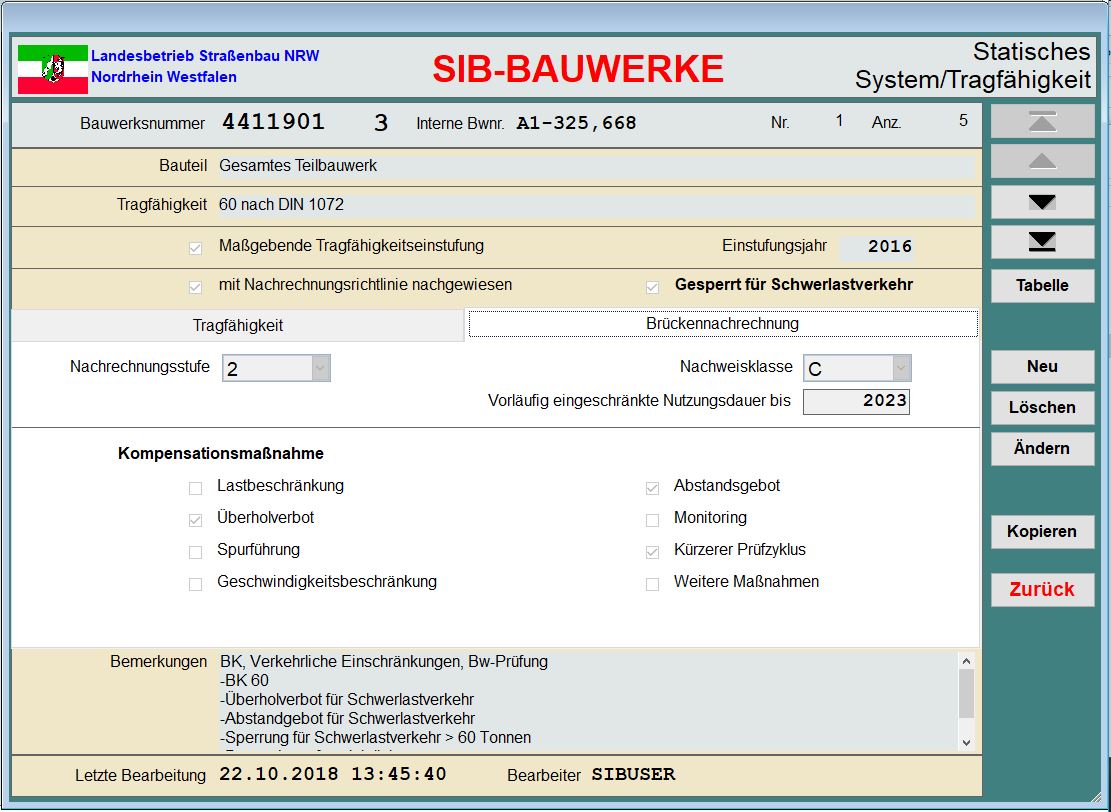
Task: Click 'Landesbetrieb Straßenbau NRW' text
Action: click(205, 56)
